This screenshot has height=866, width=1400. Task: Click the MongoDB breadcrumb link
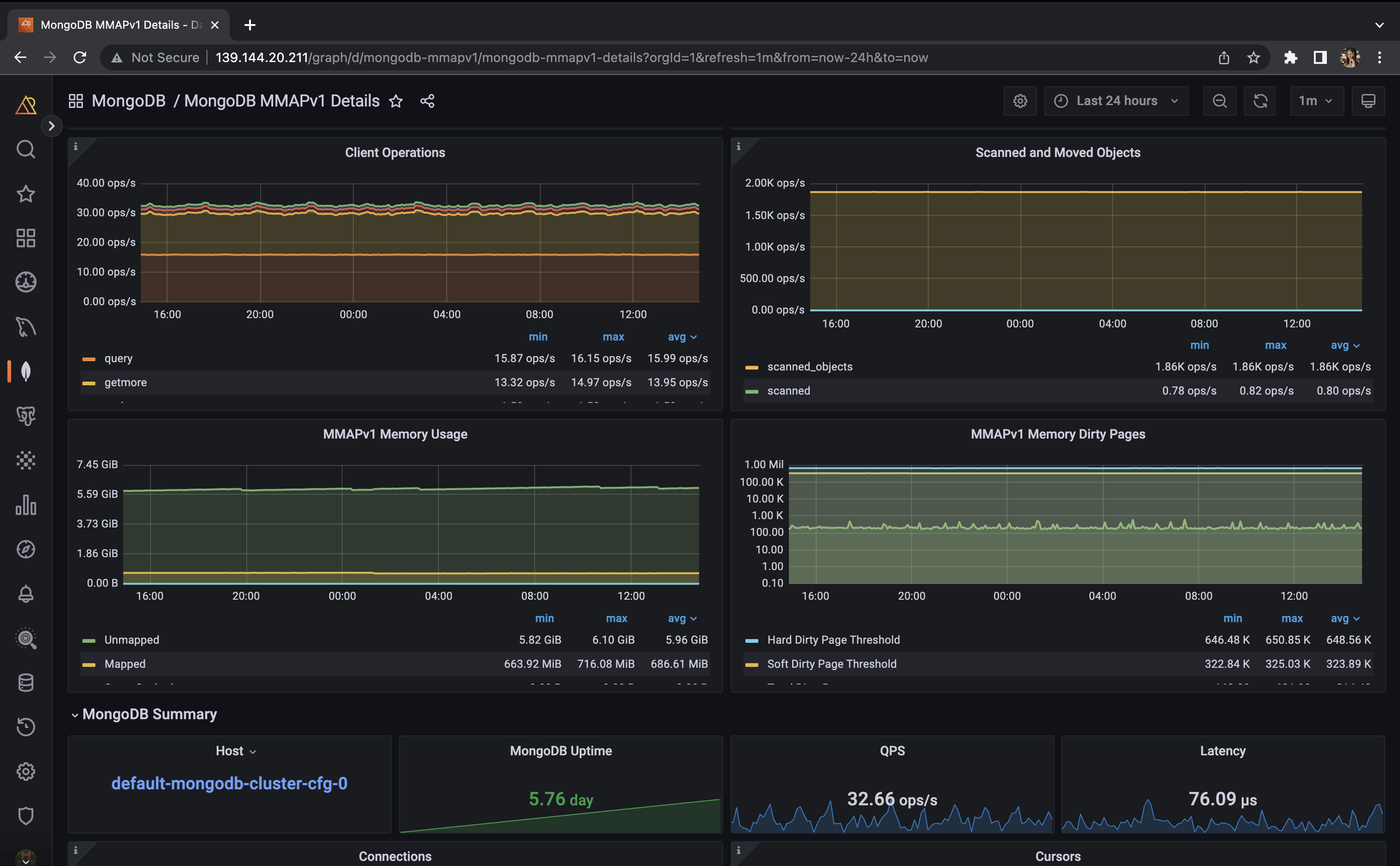(x=128, y=101)
